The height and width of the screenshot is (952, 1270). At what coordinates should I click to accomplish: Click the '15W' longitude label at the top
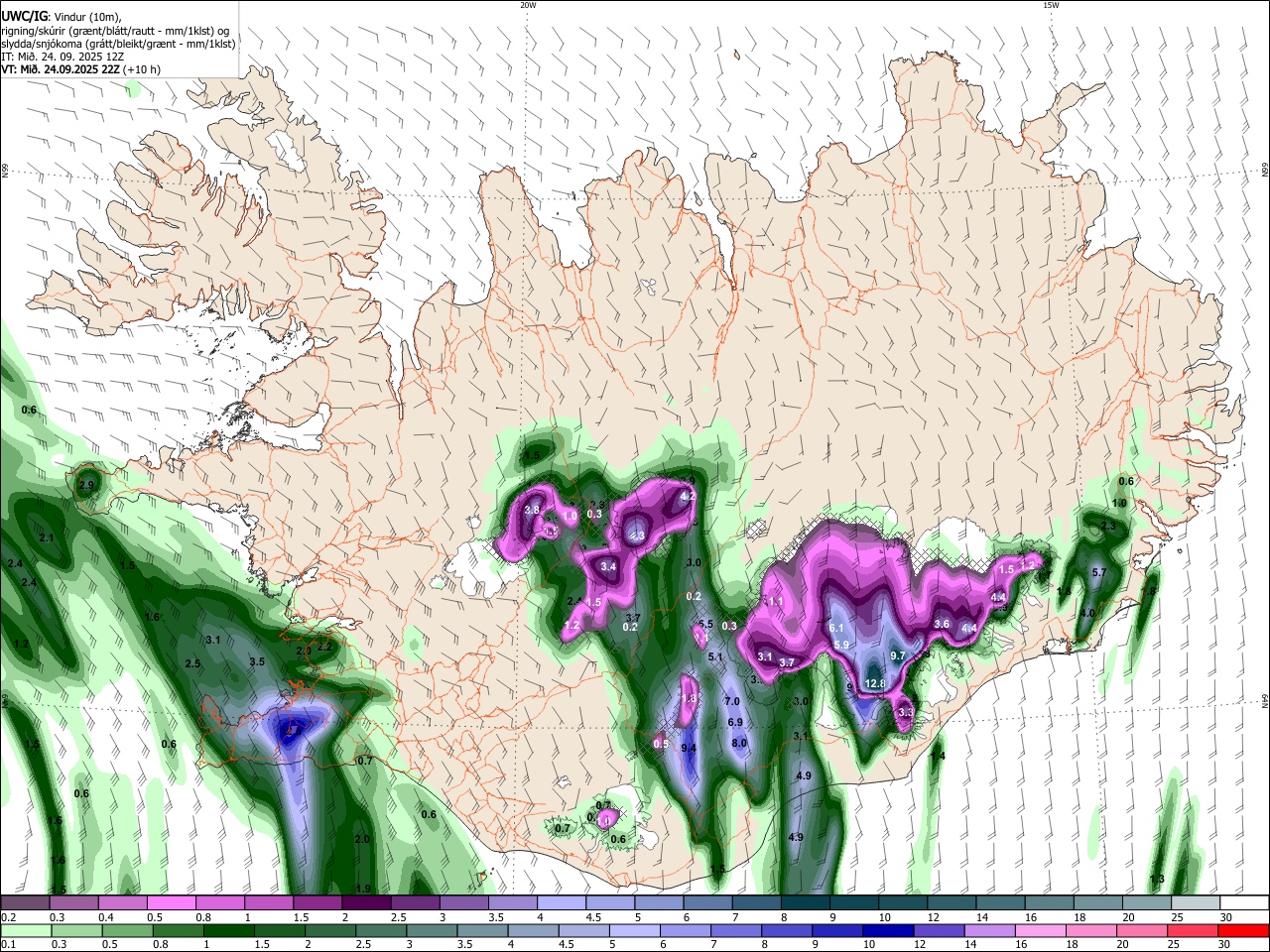tap(1050, 5)
